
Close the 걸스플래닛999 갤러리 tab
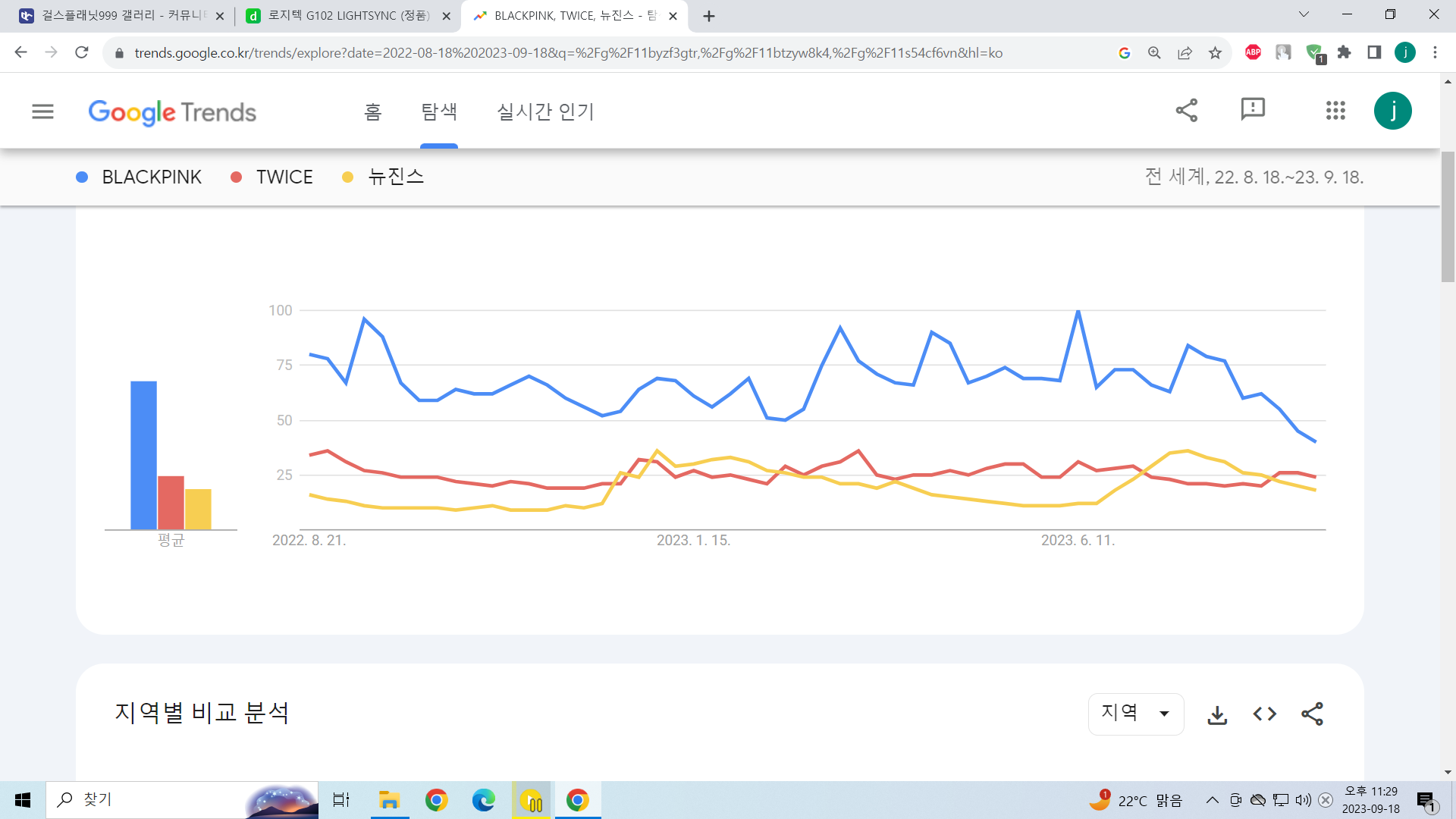(220, 16)
